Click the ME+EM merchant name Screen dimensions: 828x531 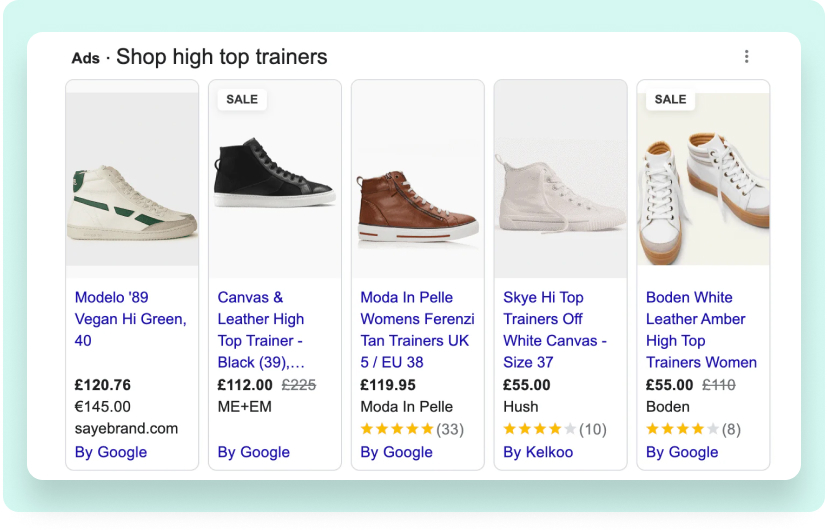click(x=245, y=407)
